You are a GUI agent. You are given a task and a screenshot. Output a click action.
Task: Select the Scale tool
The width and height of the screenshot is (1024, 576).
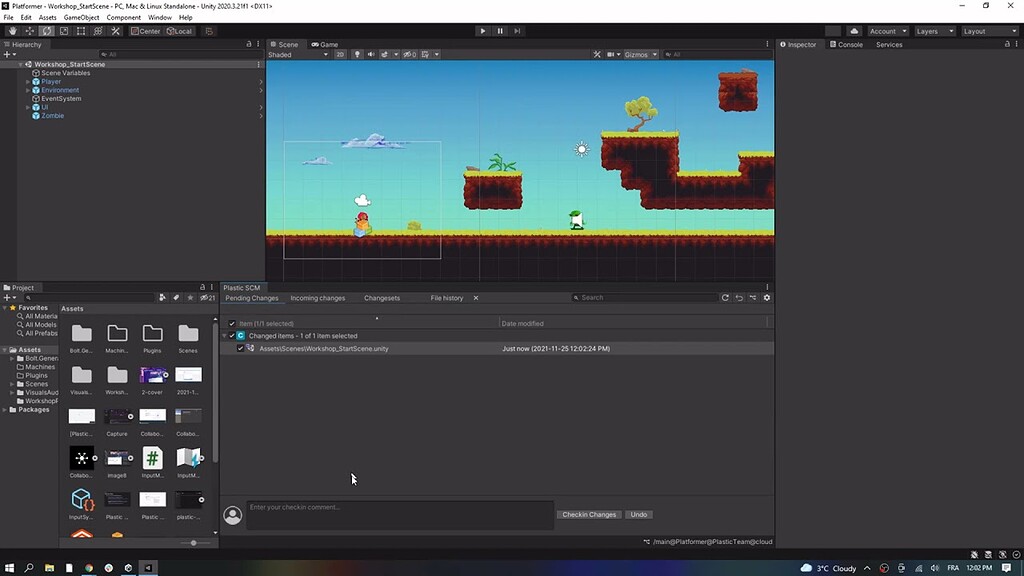tap(64, 30)
